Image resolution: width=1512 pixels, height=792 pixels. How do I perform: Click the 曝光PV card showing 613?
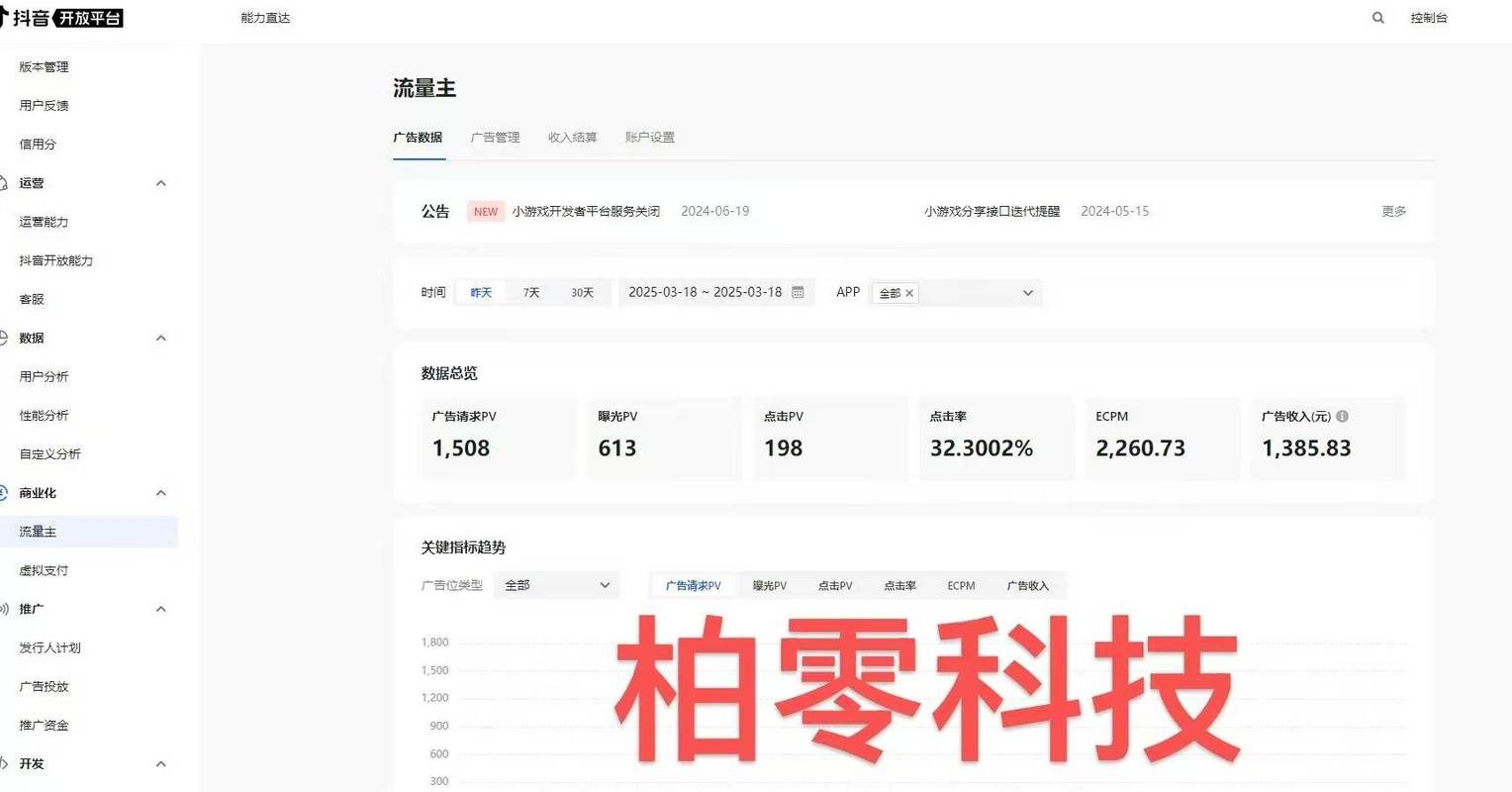665,439
